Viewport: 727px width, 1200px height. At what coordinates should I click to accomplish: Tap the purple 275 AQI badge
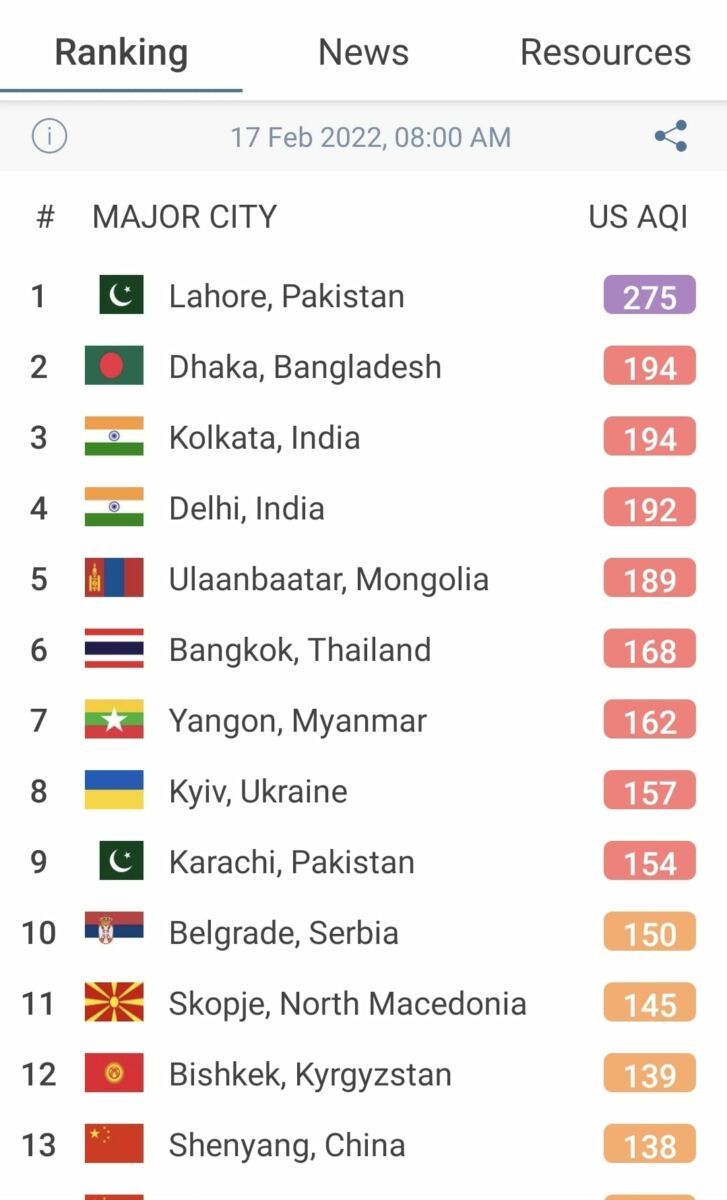[649, 296]
